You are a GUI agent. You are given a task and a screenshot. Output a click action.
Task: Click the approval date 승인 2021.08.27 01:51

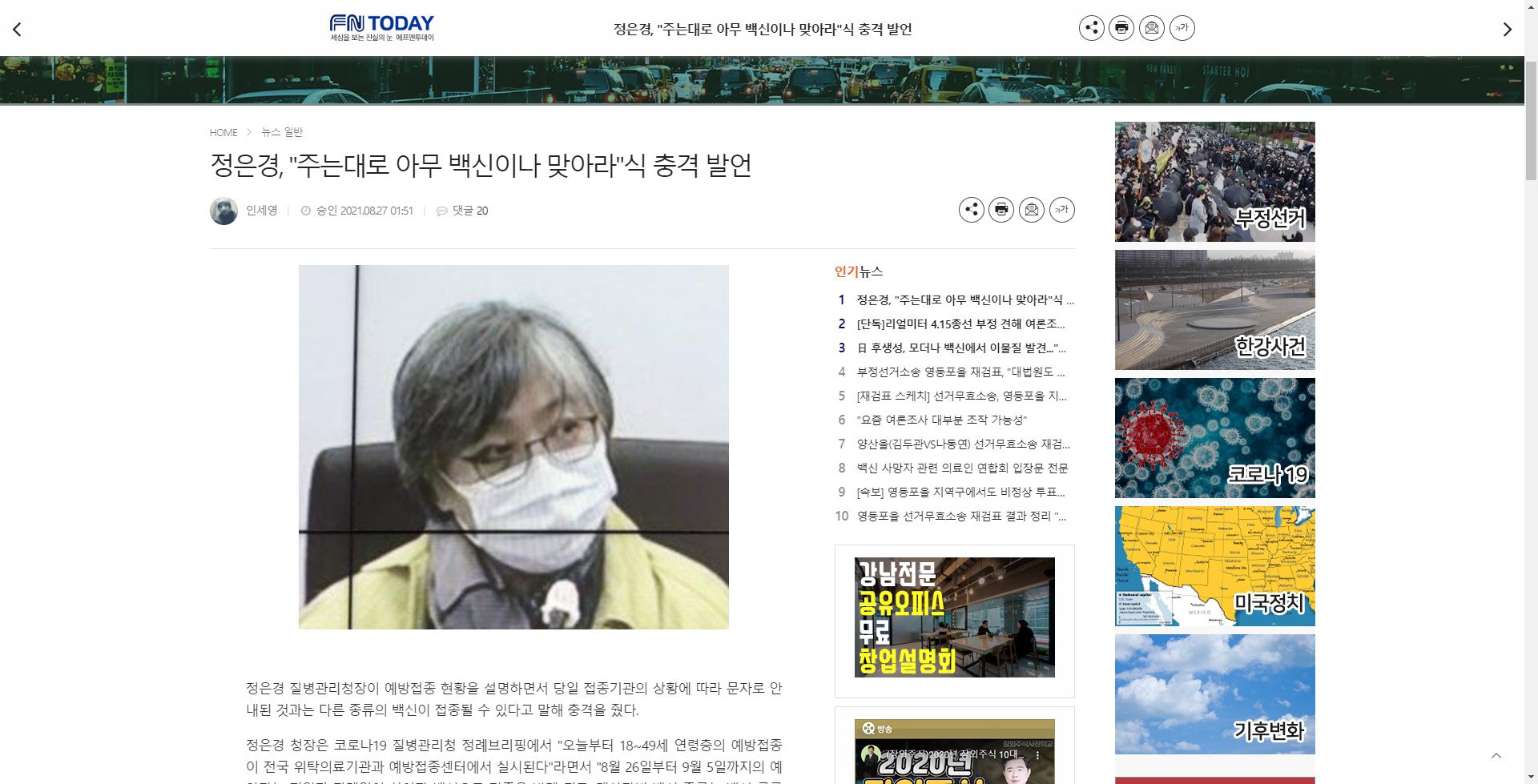click(357, 211)
